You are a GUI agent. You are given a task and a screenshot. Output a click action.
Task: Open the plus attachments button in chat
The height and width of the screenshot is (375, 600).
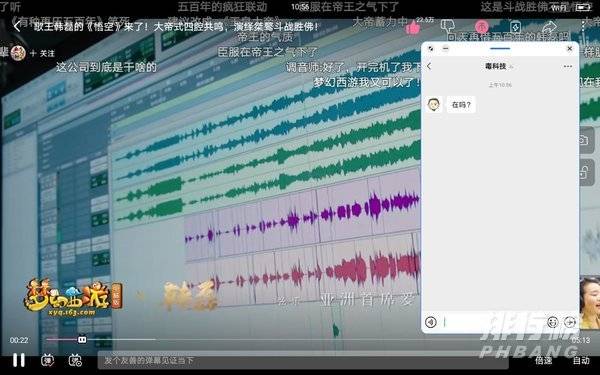click(570, 322)
